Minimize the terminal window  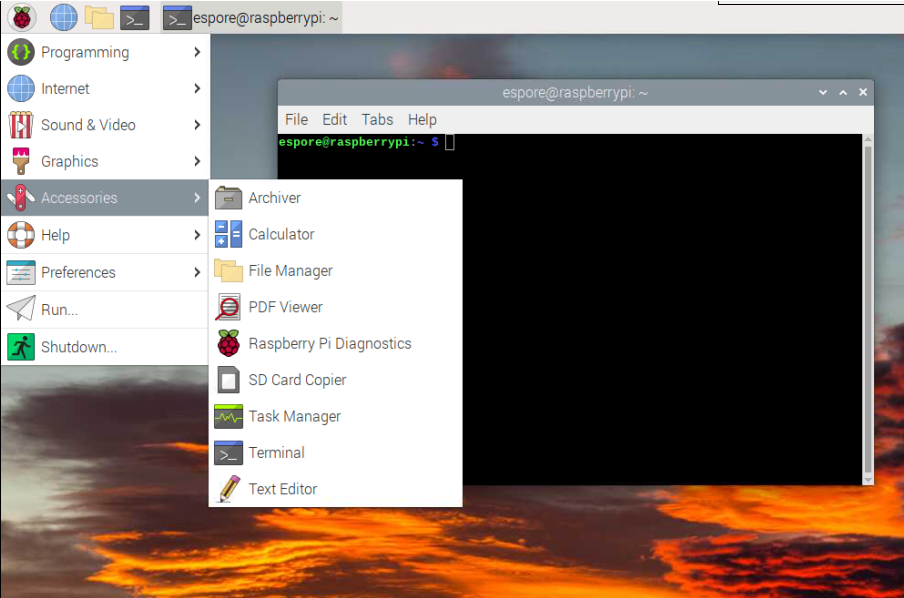[823, 92]
